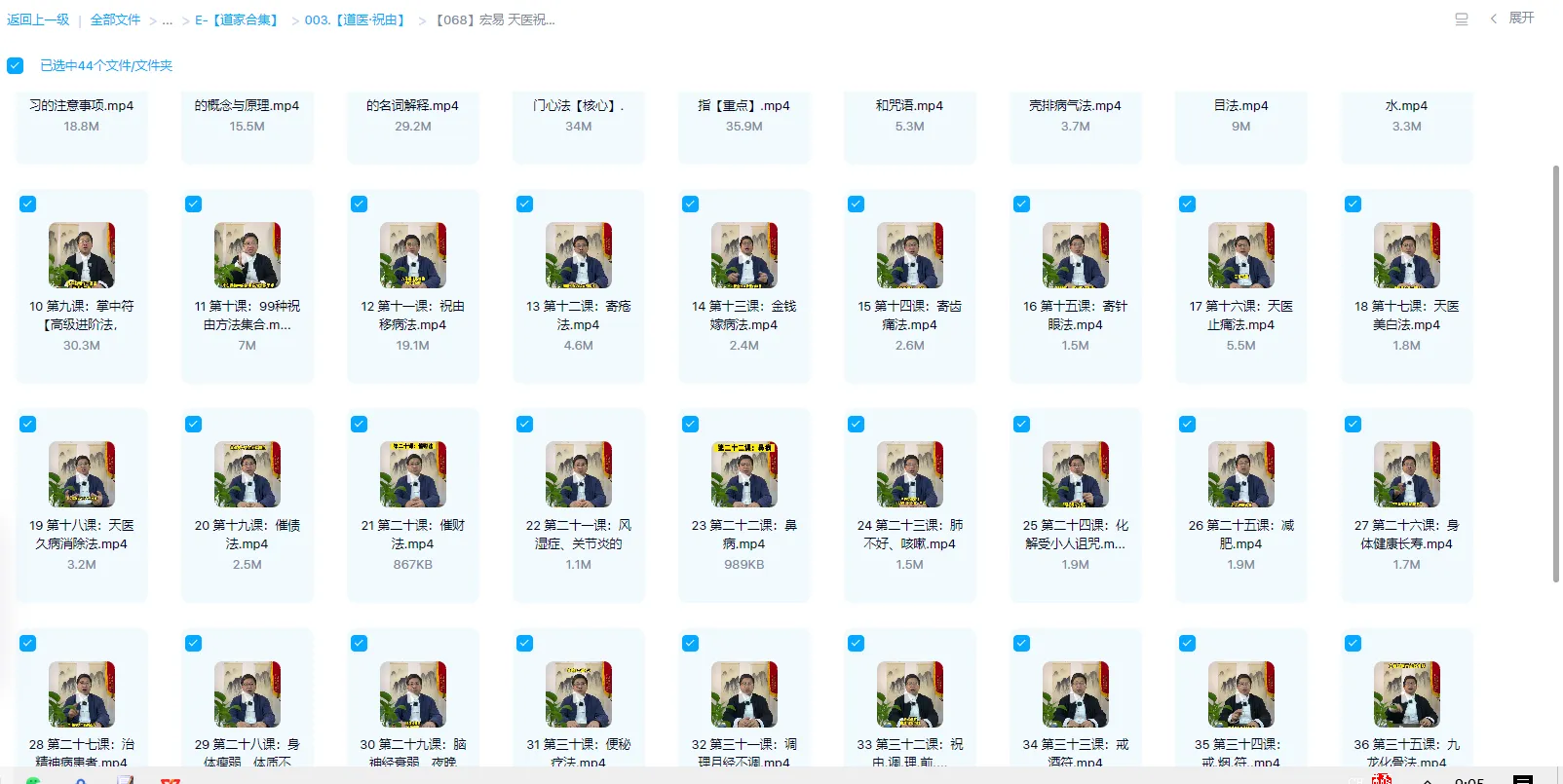
Task: Click the taskbar clock time
Action: point(1468,779)
